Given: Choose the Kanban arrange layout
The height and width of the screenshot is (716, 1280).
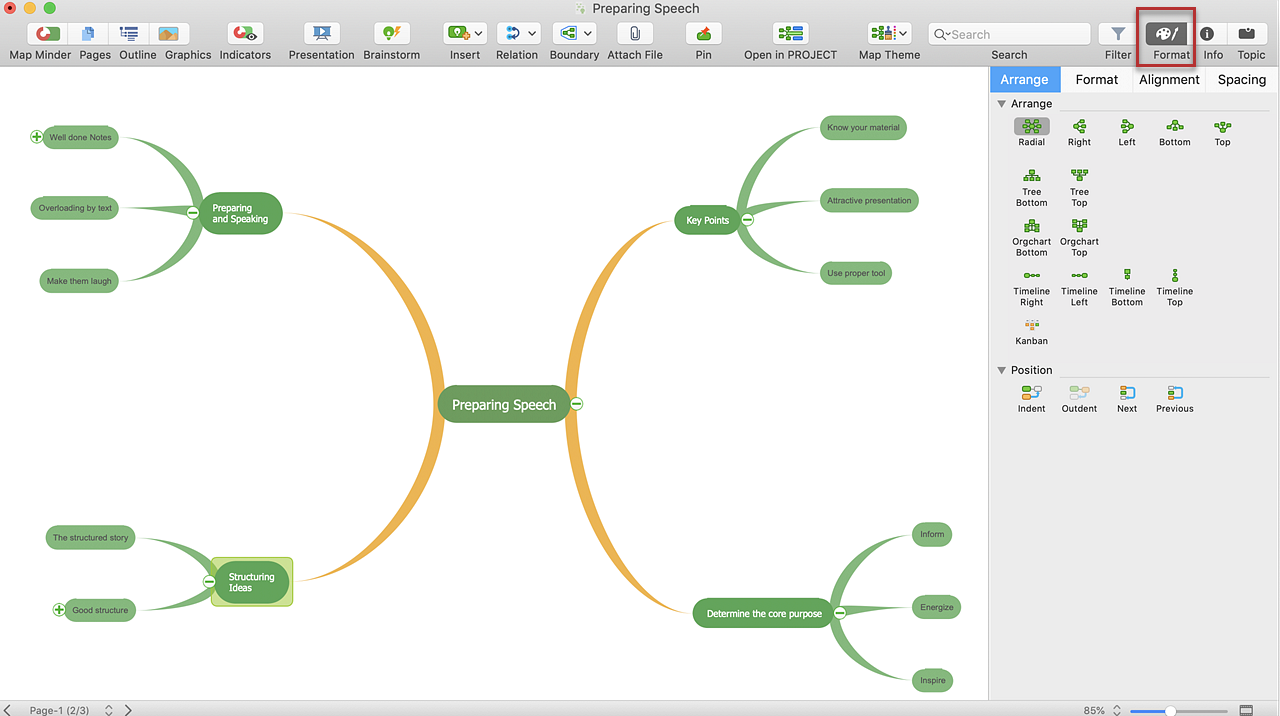Looking at the screenshot, I should tap(1031, 326).
